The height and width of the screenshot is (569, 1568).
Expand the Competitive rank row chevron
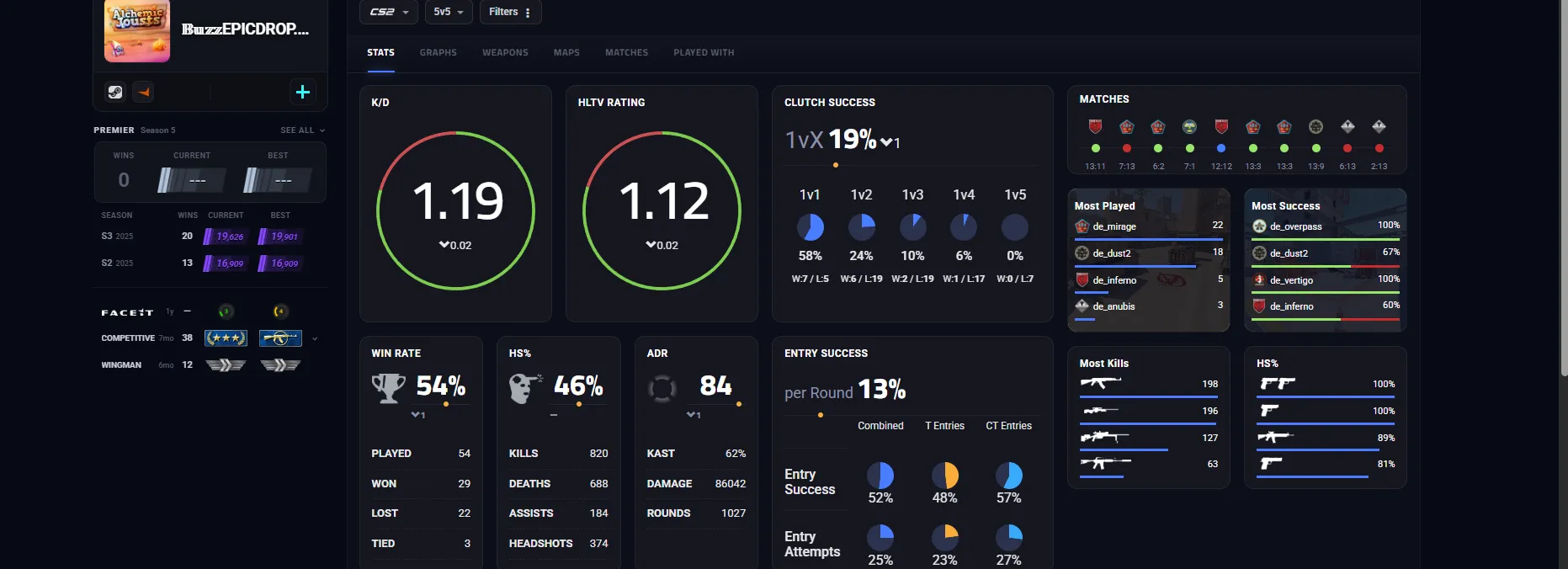tap(315, 338)
